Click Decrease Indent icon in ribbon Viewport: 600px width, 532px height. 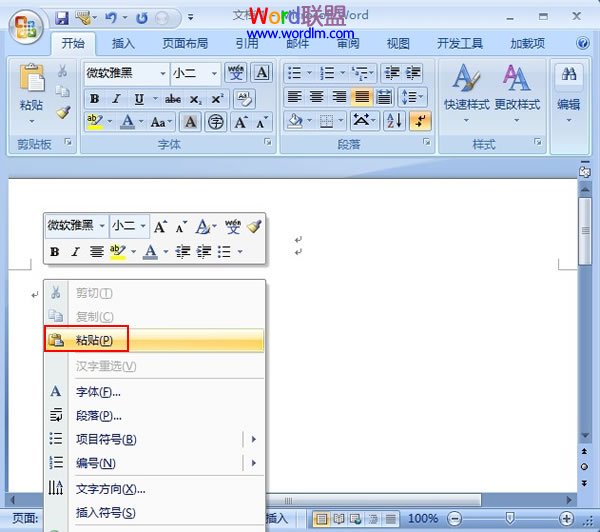391,72
